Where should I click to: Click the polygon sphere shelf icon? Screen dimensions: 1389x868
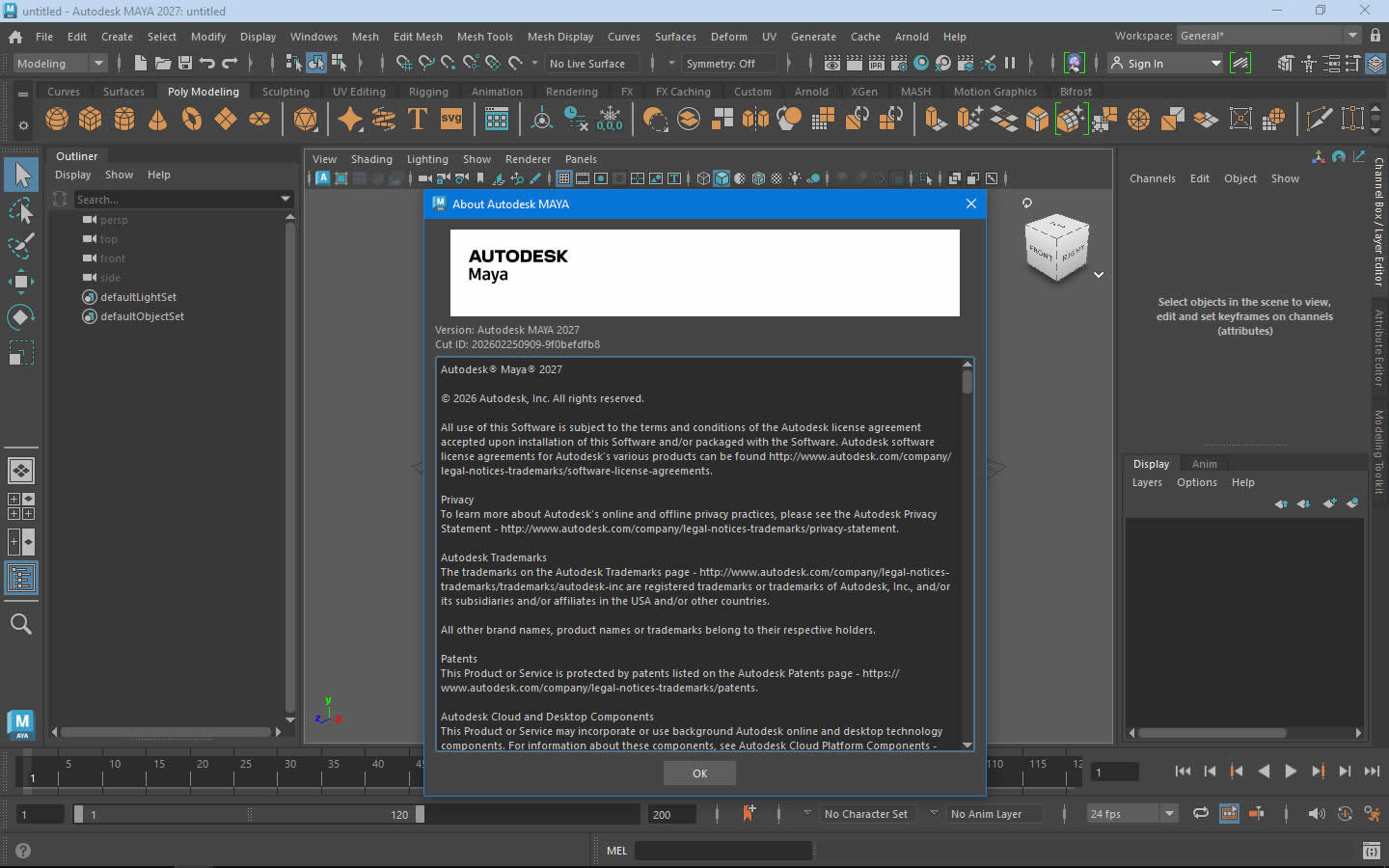tap(57, 119)
